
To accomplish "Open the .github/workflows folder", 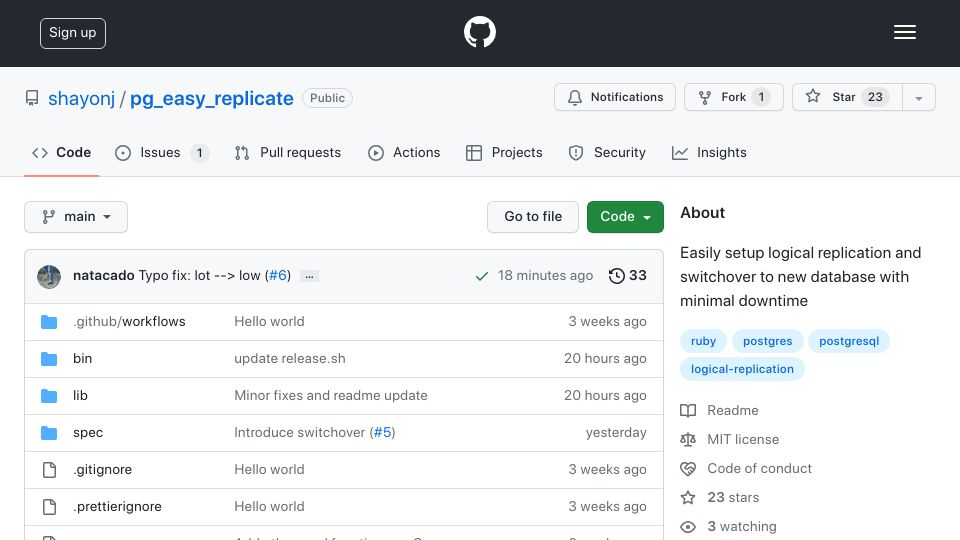I will 129,321.
